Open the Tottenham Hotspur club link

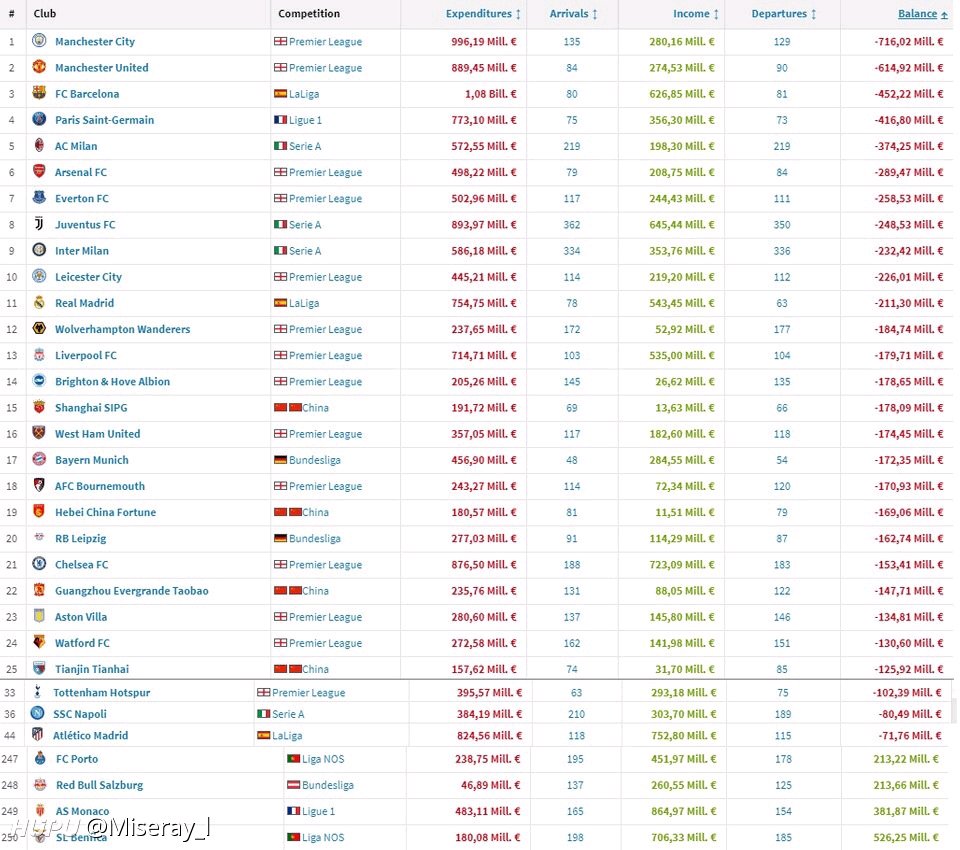click(102, 693)
